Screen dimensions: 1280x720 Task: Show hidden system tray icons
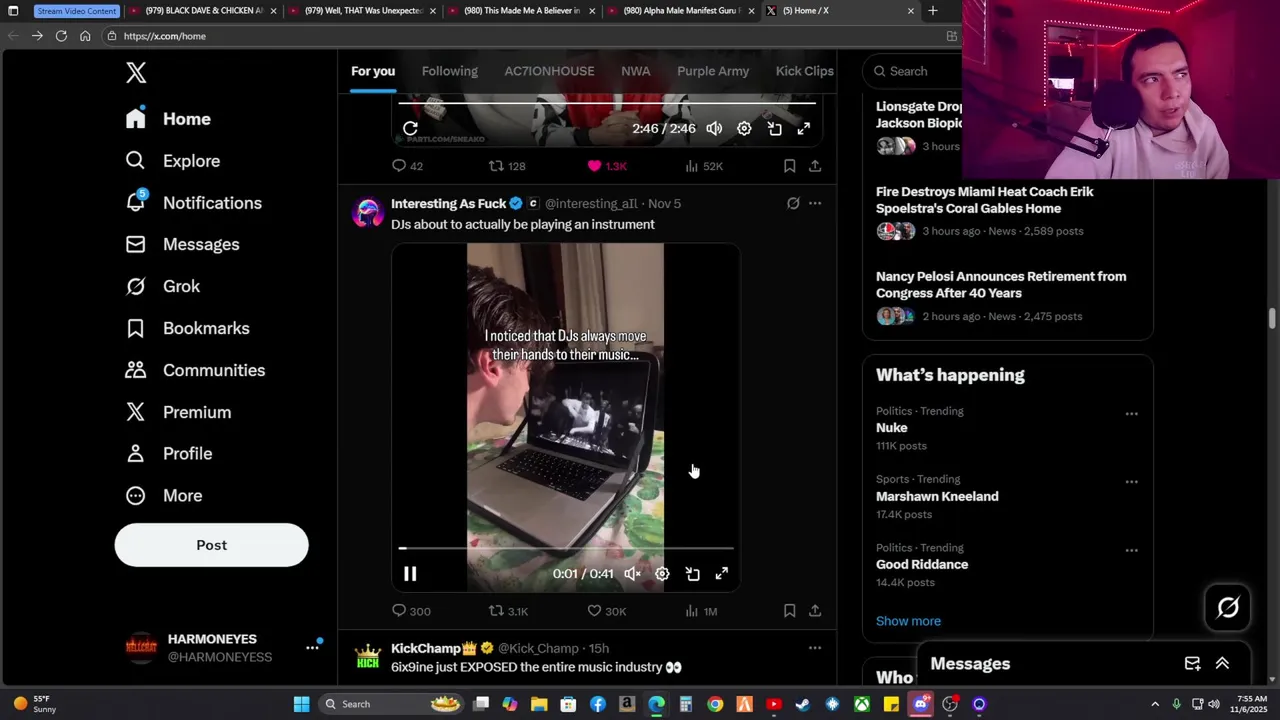point(1155,704)
